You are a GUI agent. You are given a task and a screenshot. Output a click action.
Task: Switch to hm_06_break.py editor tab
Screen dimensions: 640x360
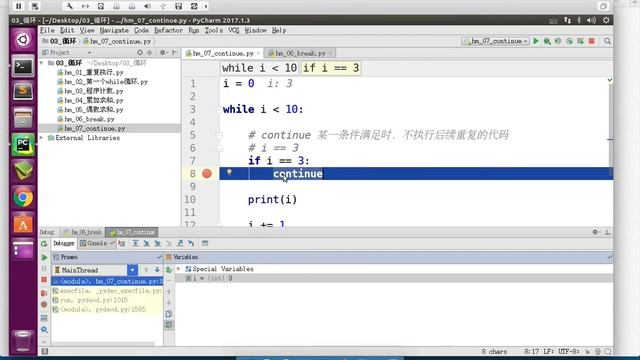(x=300, y=53)
